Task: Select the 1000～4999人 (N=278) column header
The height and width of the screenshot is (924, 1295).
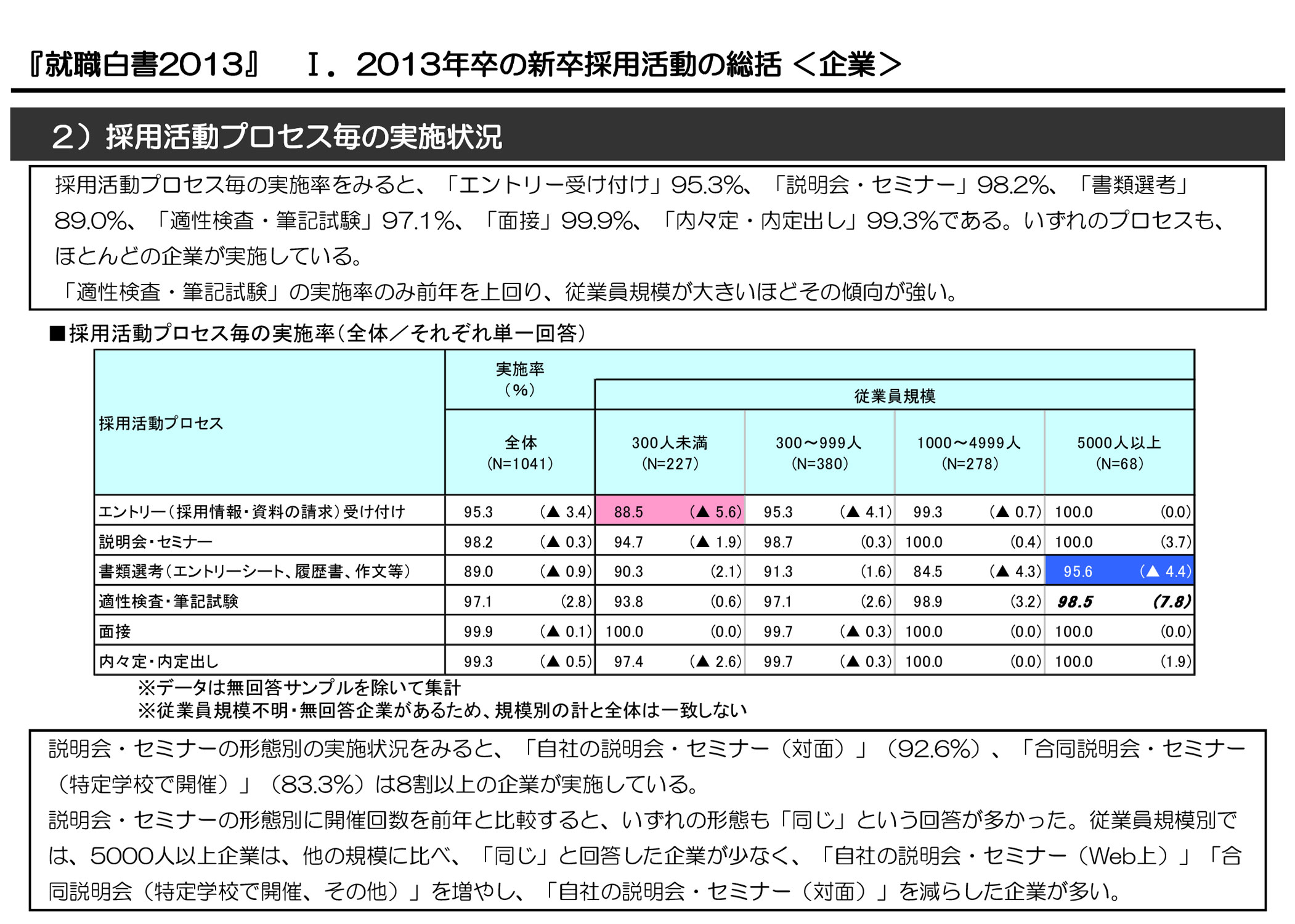Action: coord(970,453)
